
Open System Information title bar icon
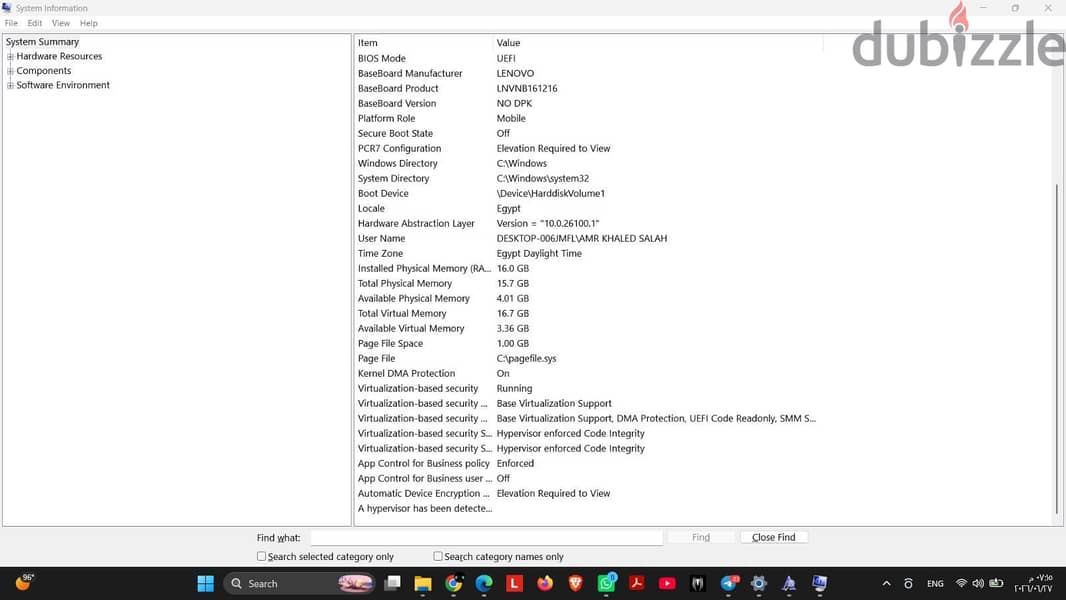pyautogui.click(x=7, y=8)
